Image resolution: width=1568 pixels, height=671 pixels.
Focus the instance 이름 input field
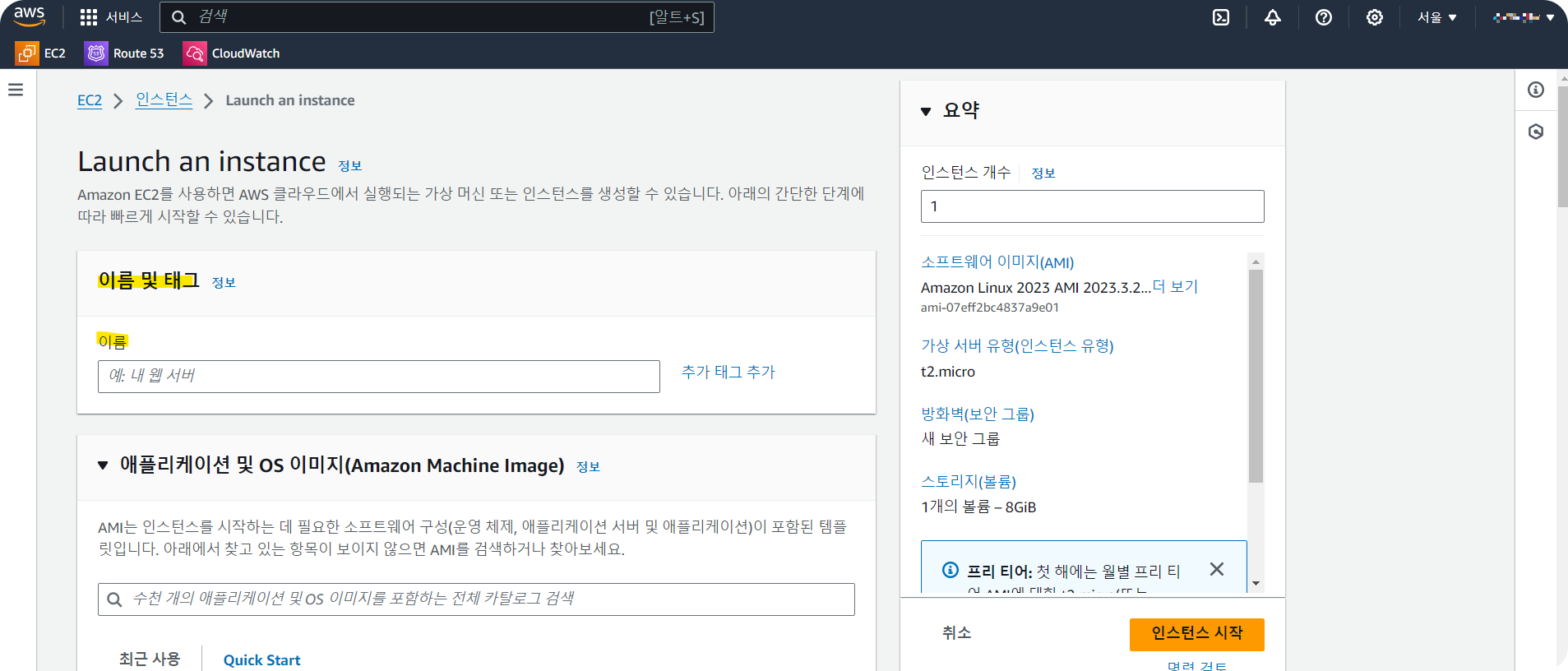coord(378,376)
